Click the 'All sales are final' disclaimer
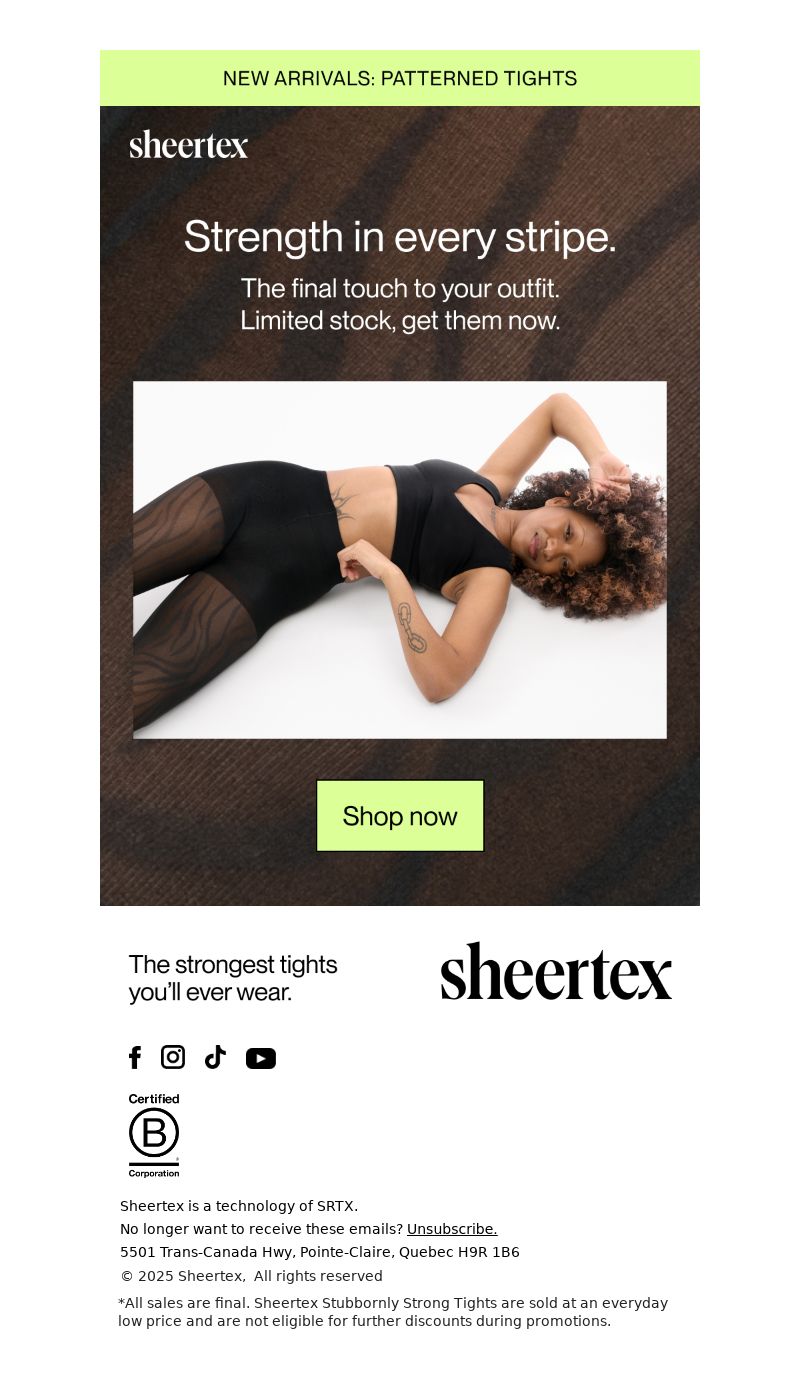 point(393,1312)
